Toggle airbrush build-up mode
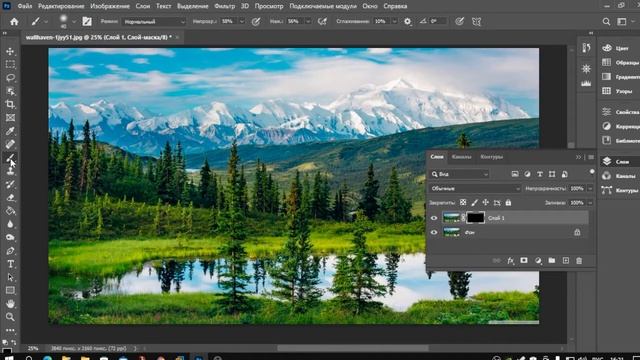This screenshot has width=640, height=360. point(322,22)
